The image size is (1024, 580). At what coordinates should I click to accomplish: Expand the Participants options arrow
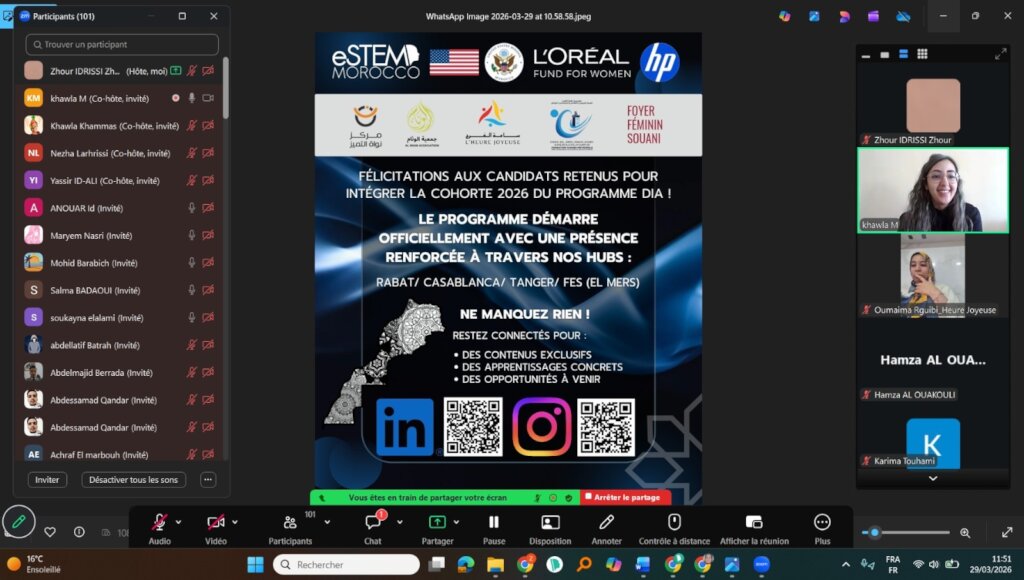[327, 522]
